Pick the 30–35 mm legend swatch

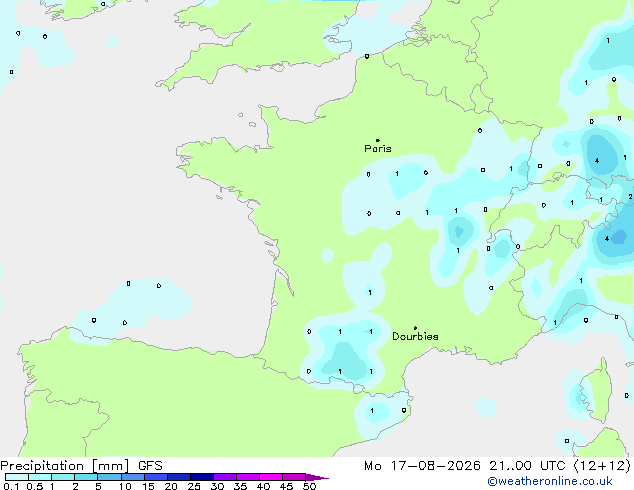point(225,477)
